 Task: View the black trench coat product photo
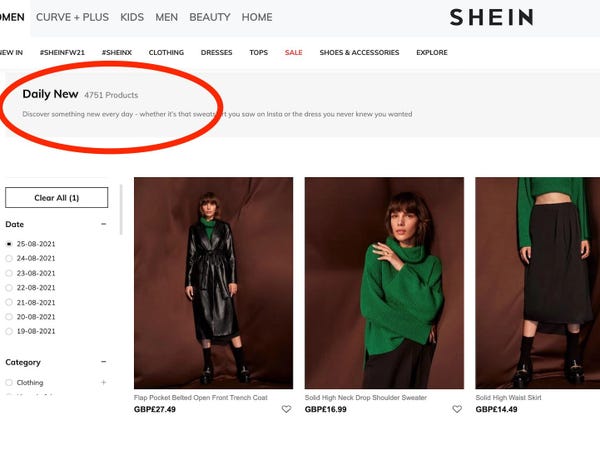pyautogui.click(x=214, y=283)
